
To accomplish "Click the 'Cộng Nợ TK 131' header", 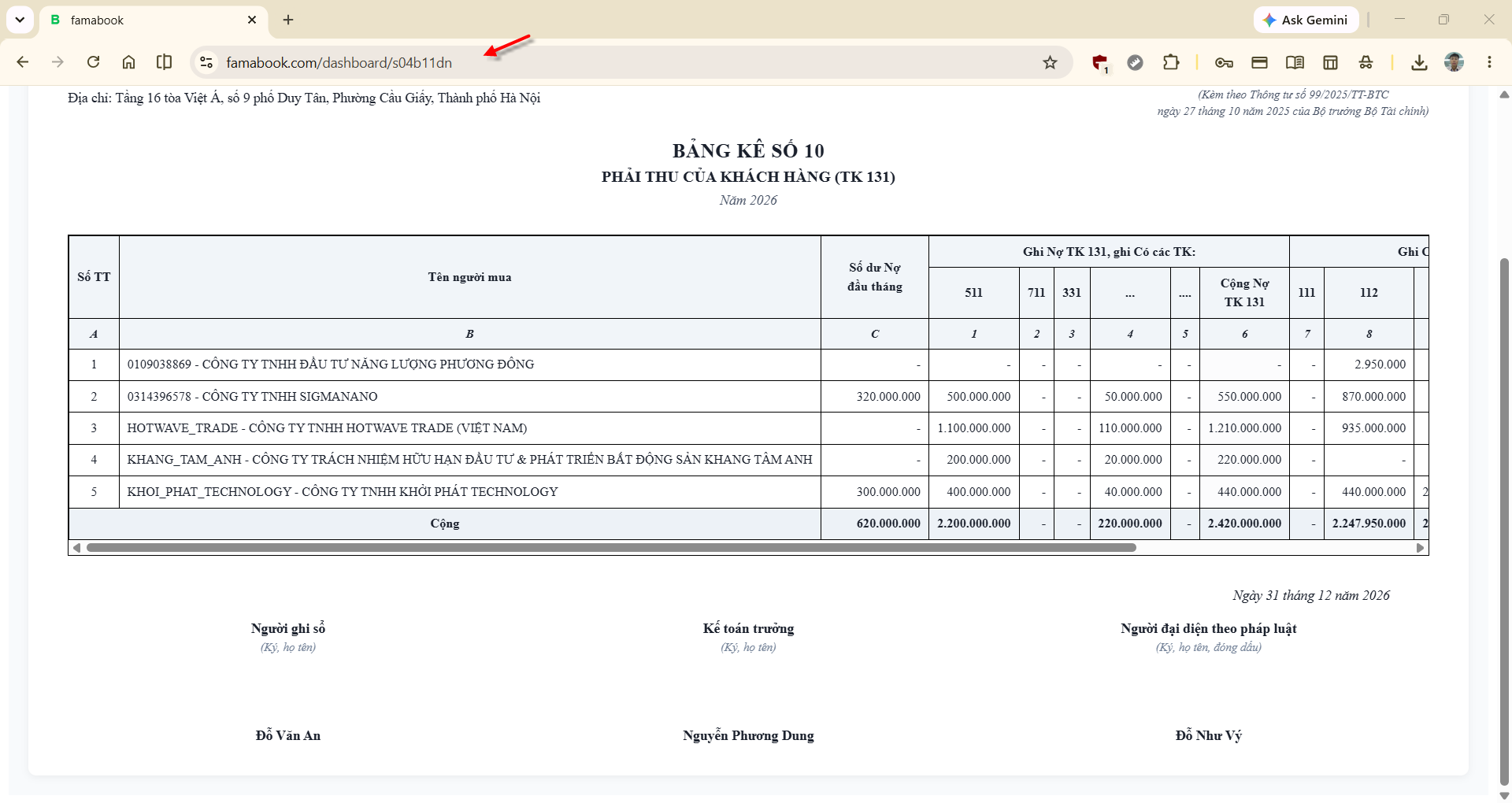I will point(1244,292).
